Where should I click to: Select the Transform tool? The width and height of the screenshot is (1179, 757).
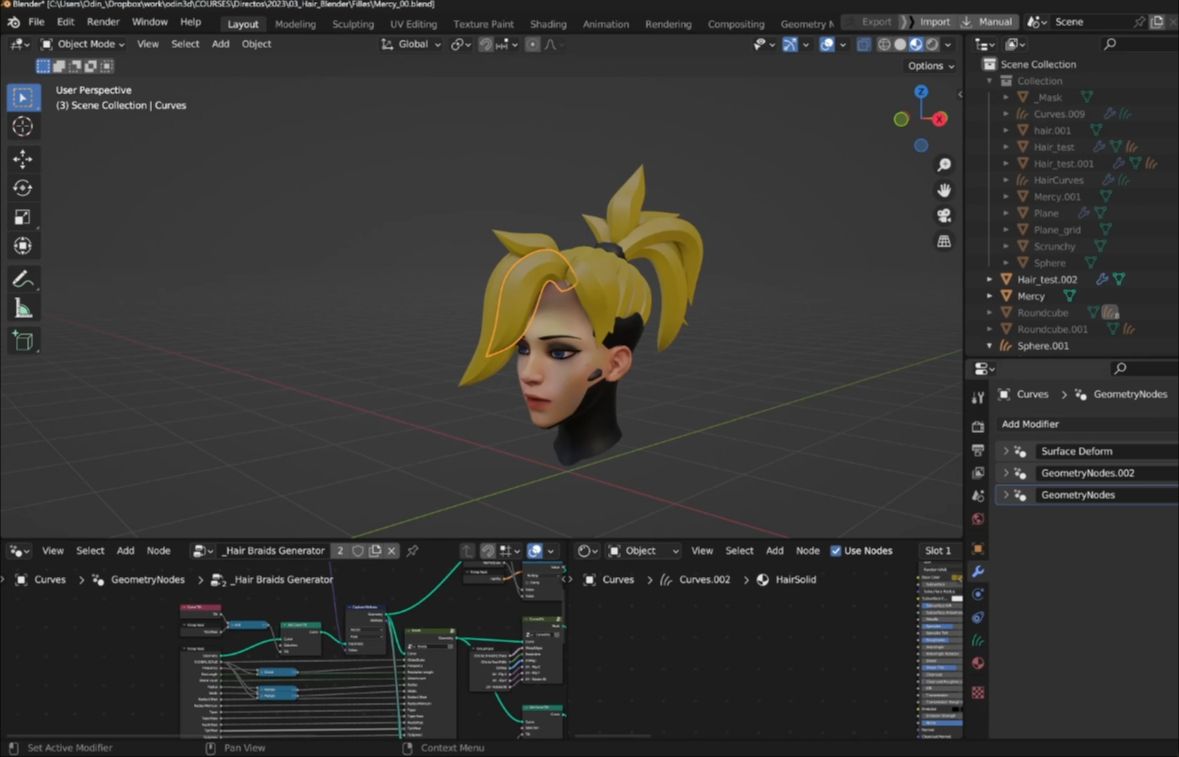click(x=23, y=246)
